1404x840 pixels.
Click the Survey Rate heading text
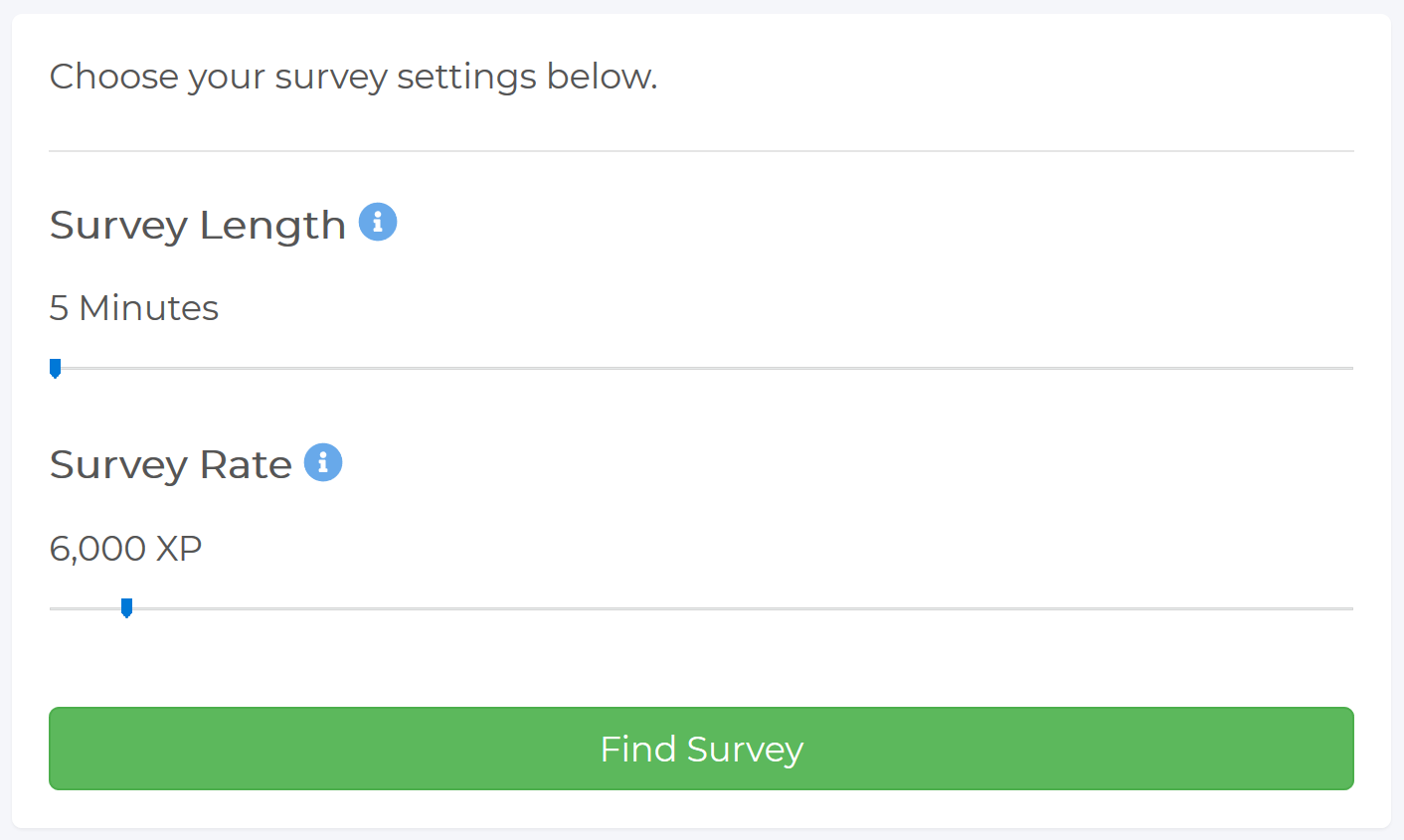pyautogui.click(x=170, y=465)
